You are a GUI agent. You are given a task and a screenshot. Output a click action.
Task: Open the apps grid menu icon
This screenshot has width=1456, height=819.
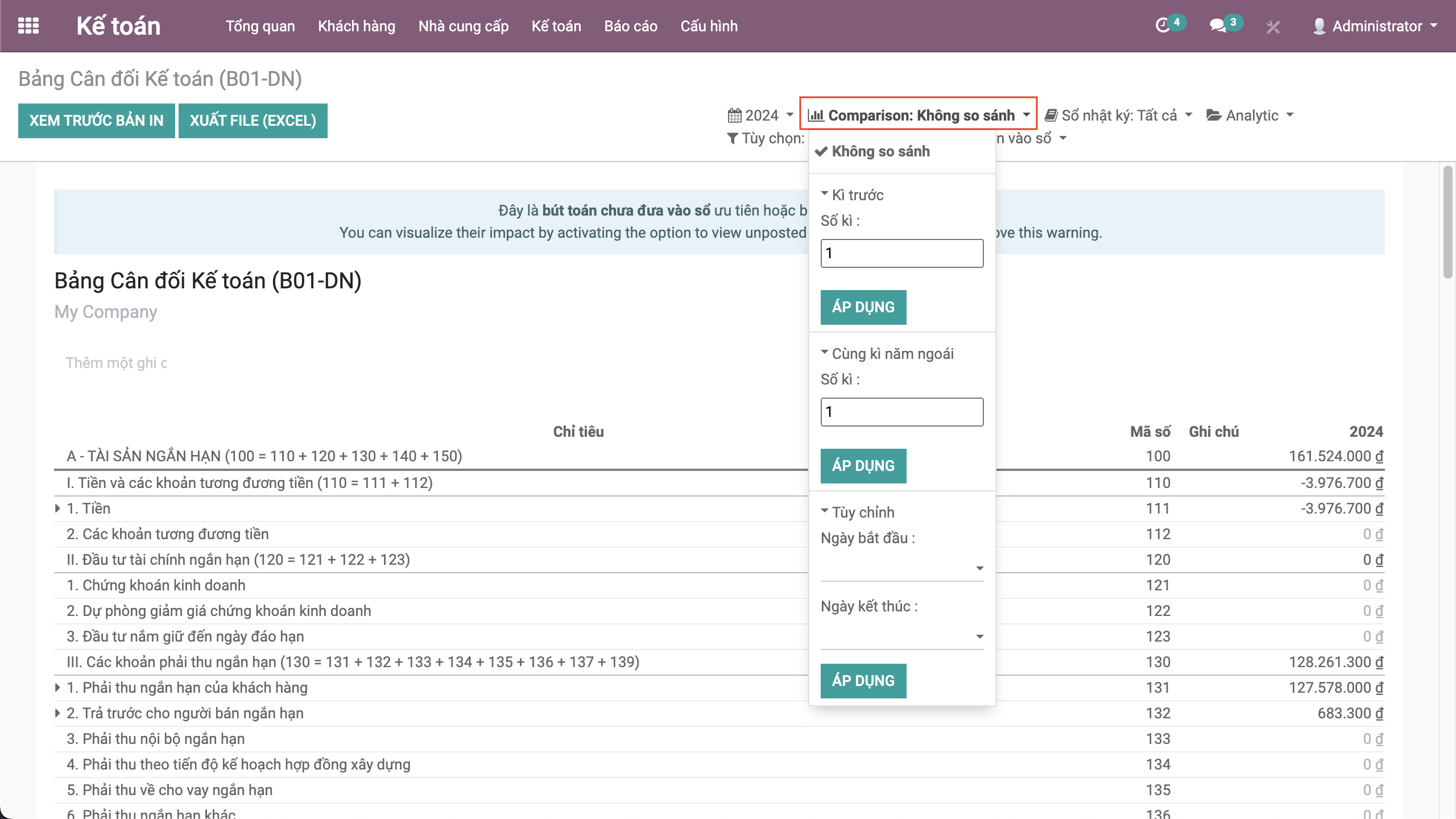[28, 26]
